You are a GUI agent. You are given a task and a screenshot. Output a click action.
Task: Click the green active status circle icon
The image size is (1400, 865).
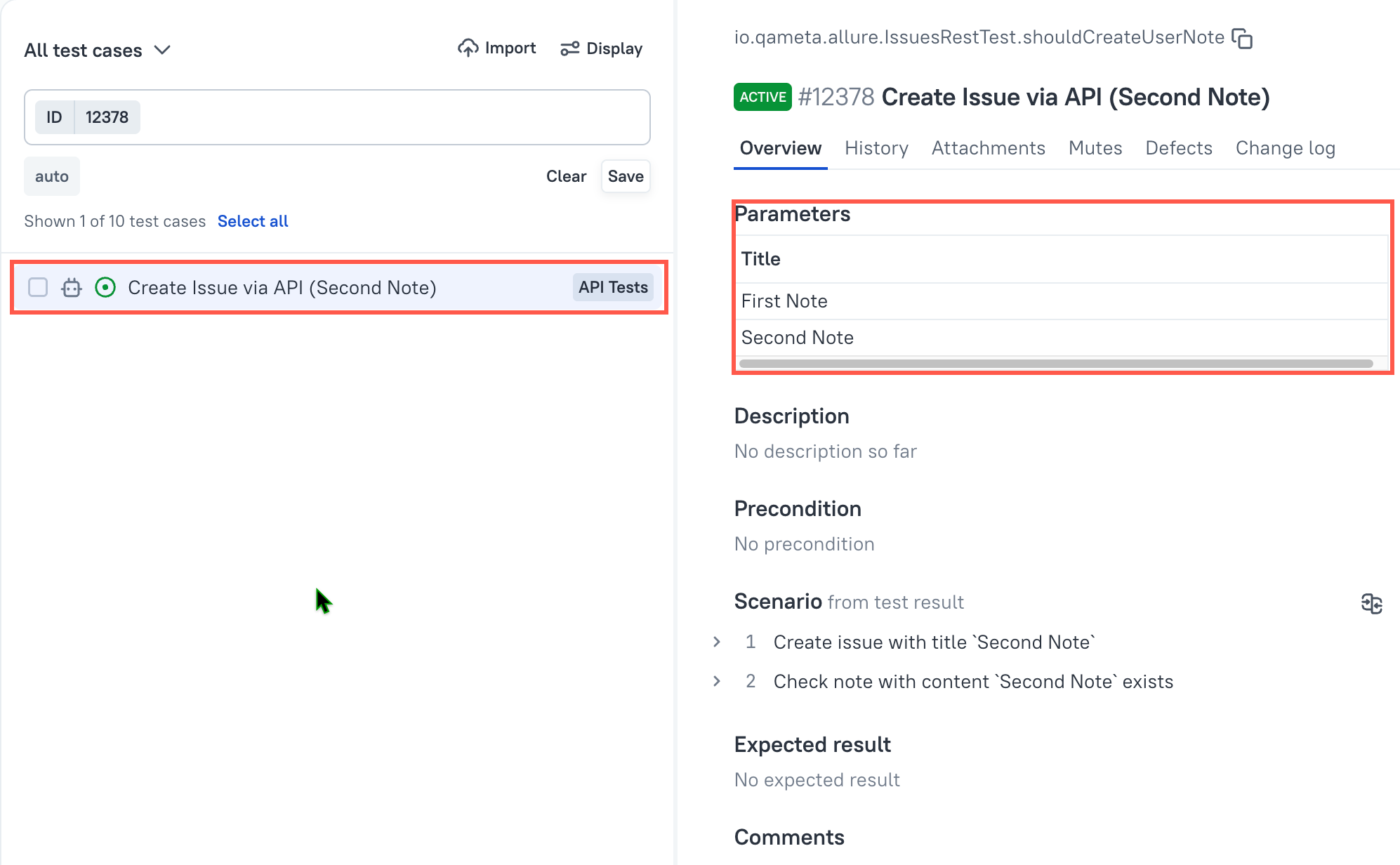click(105, 287)
